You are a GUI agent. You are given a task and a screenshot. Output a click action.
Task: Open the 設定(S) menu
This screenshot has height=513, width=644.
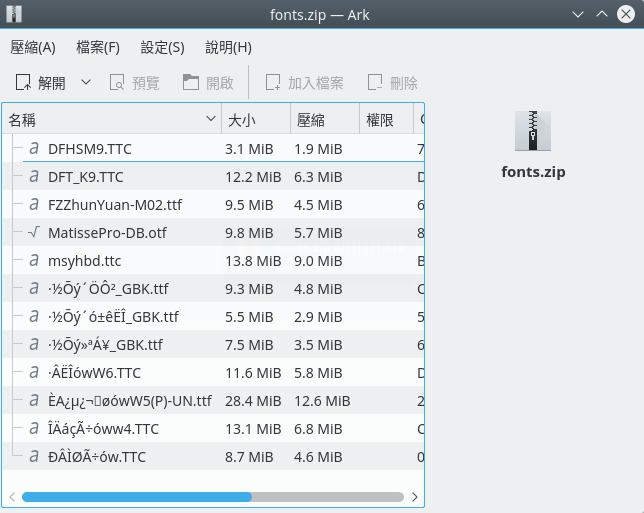click(x=162, y=47)
